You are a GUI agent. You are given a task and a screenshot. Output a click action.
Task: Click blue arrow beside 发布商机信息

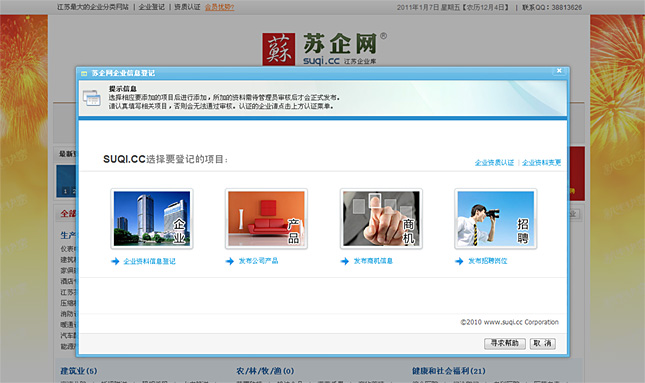click(x=345, y=261)
